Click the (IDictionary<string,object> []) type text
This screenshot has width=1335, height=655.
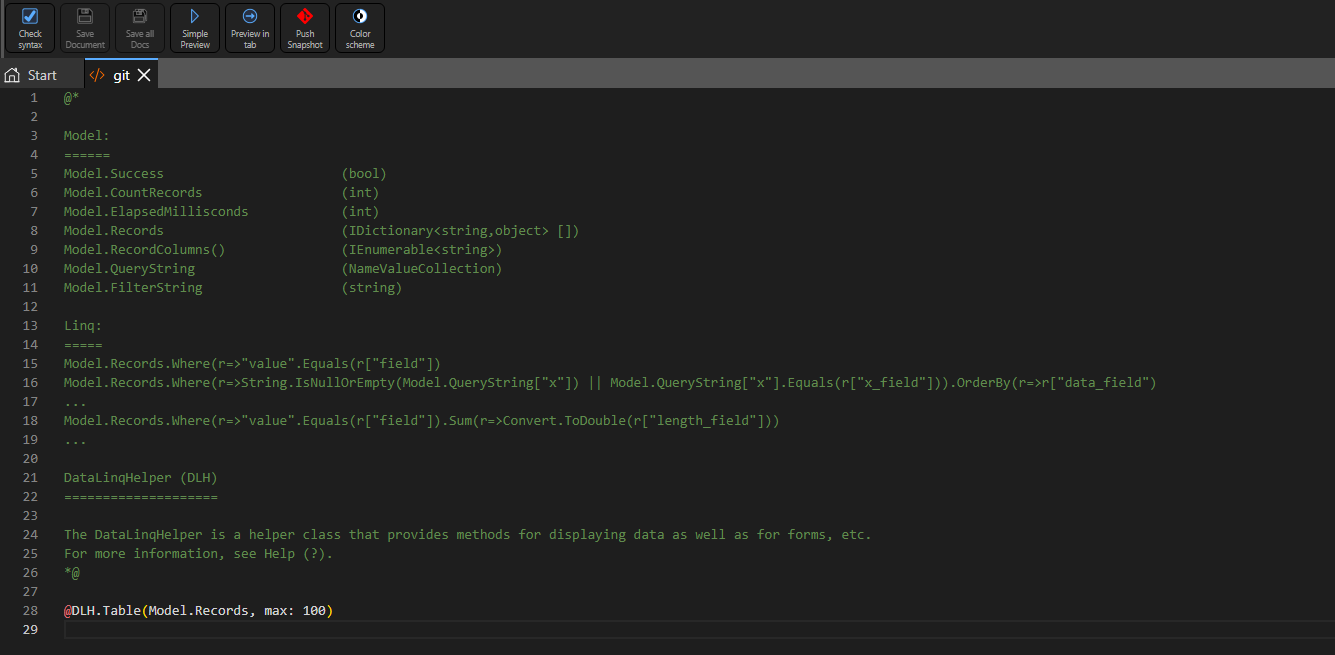[461, 230]
